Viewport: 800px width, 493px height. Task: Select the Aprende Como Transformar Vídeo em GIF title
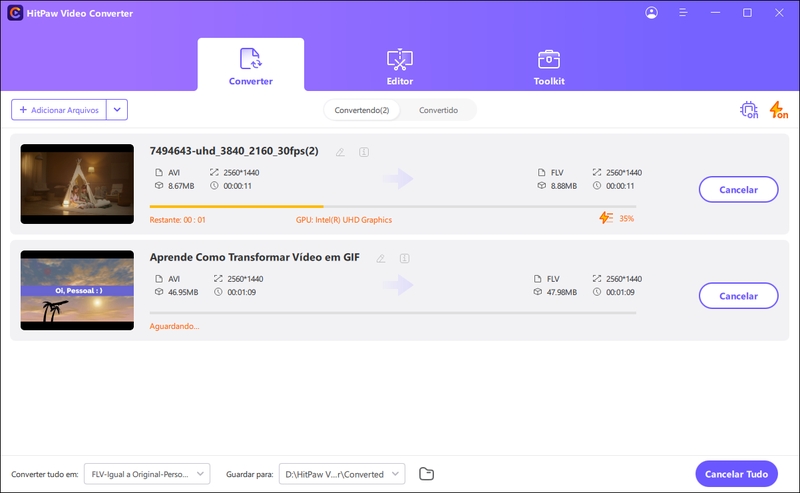click(255, 257)
